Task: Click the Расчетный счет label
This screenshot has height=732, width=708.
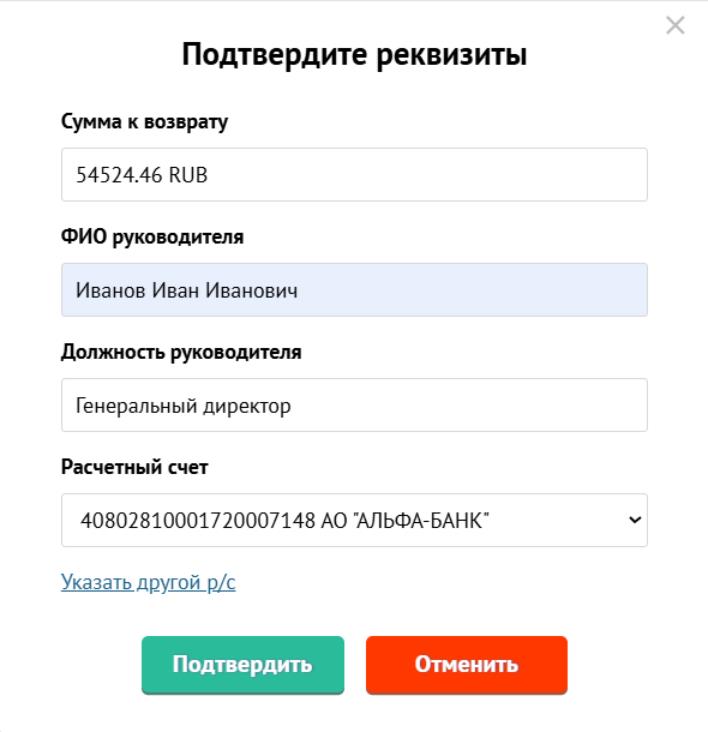Action: coord(135,467)
